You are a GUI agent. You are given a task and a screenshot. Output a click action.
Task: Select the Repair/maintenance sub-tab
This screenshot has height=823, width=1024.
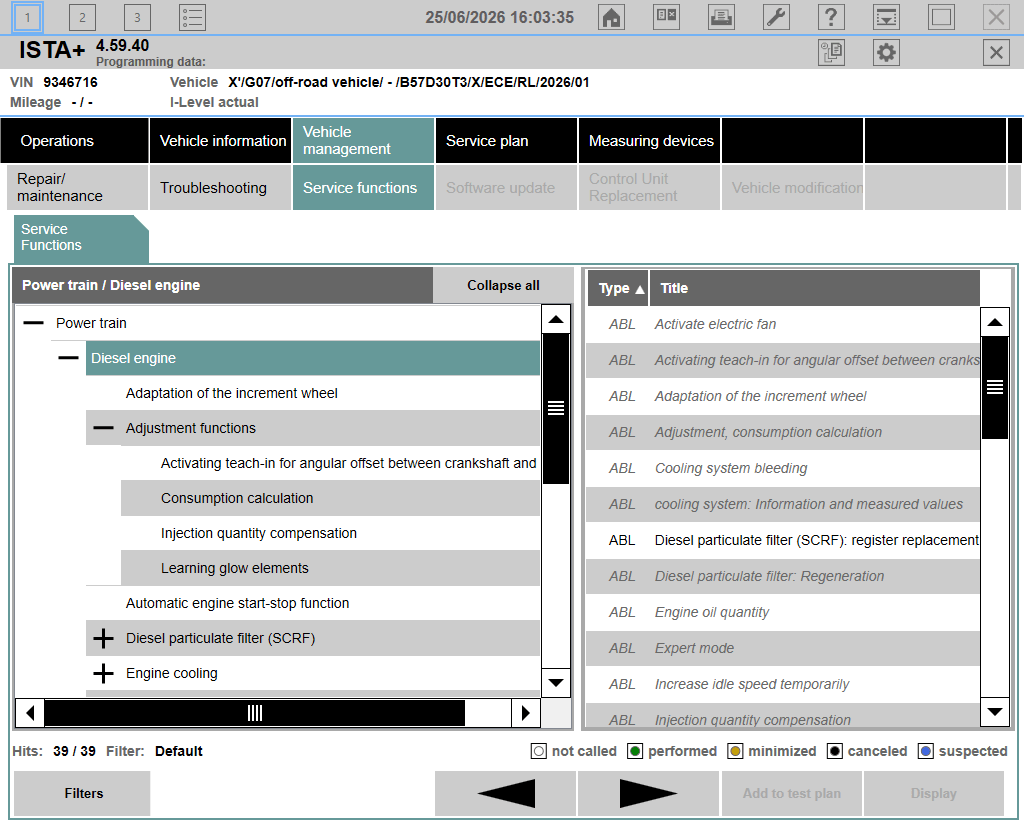pyautogui.click(x=78, y=187)
